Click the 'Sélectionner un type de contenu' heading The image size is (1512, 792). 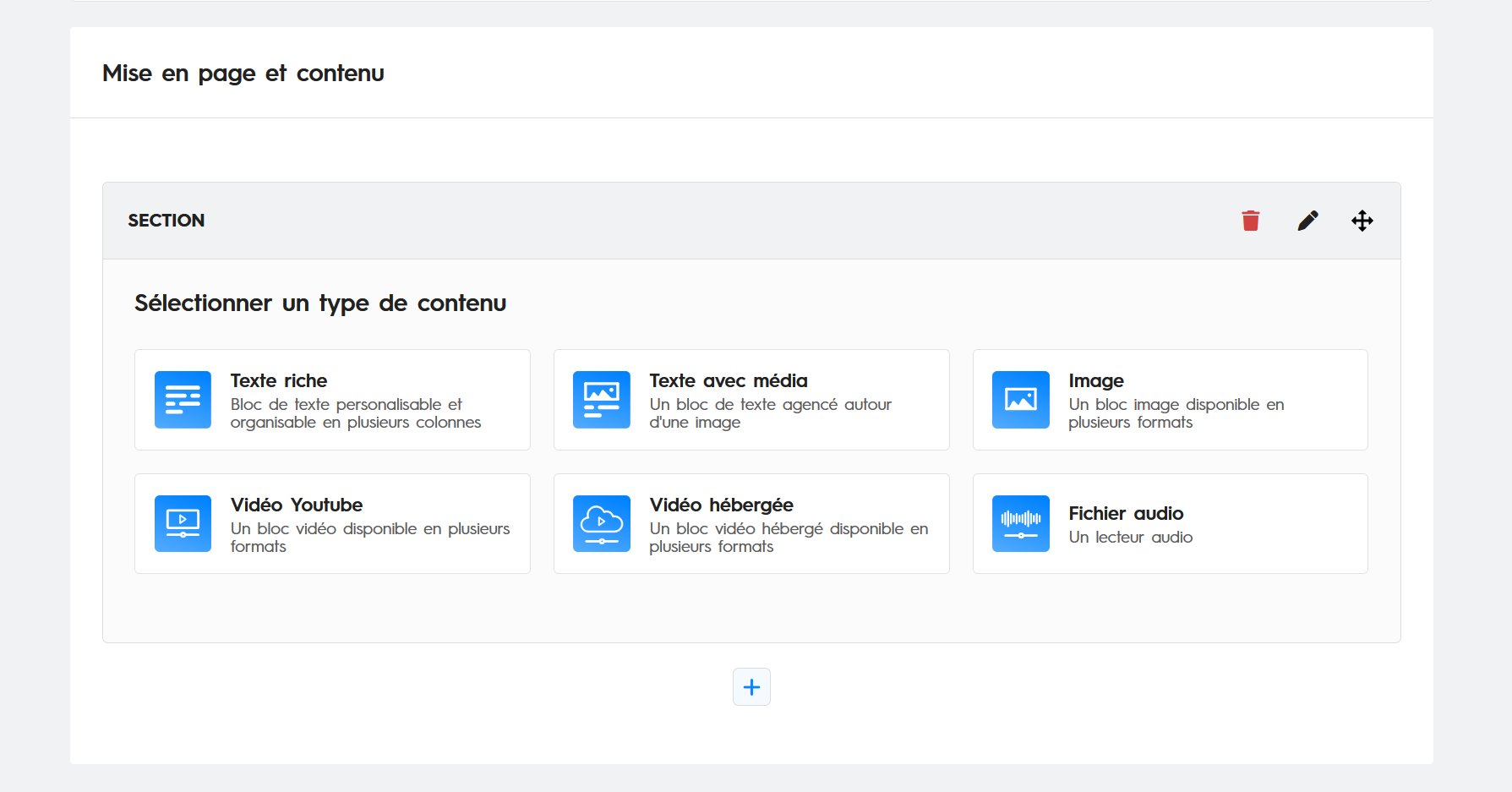(320, 303)
